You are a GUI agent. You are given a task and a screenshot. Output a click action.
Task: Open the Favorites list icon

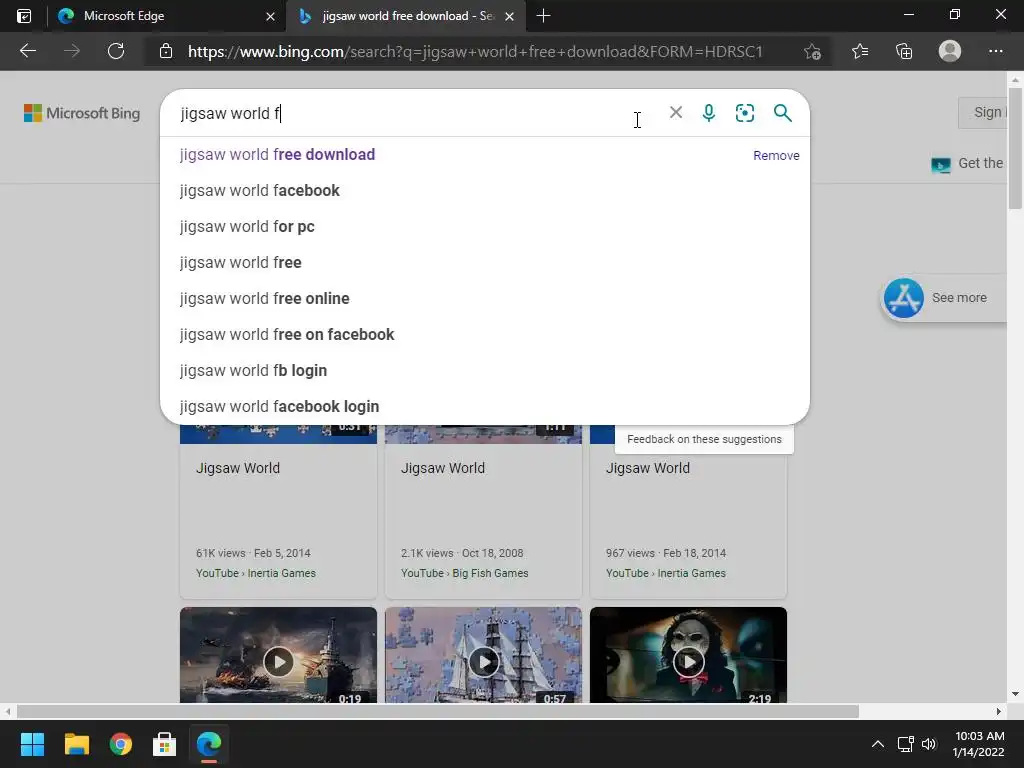[x=860, y=51]
